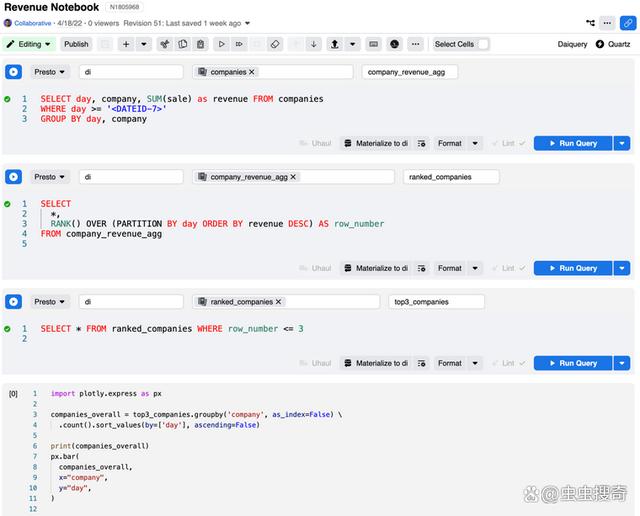Click Materialize to di in first cell
Viewport: 640px width, 516px height.
(x=376, y=143)
